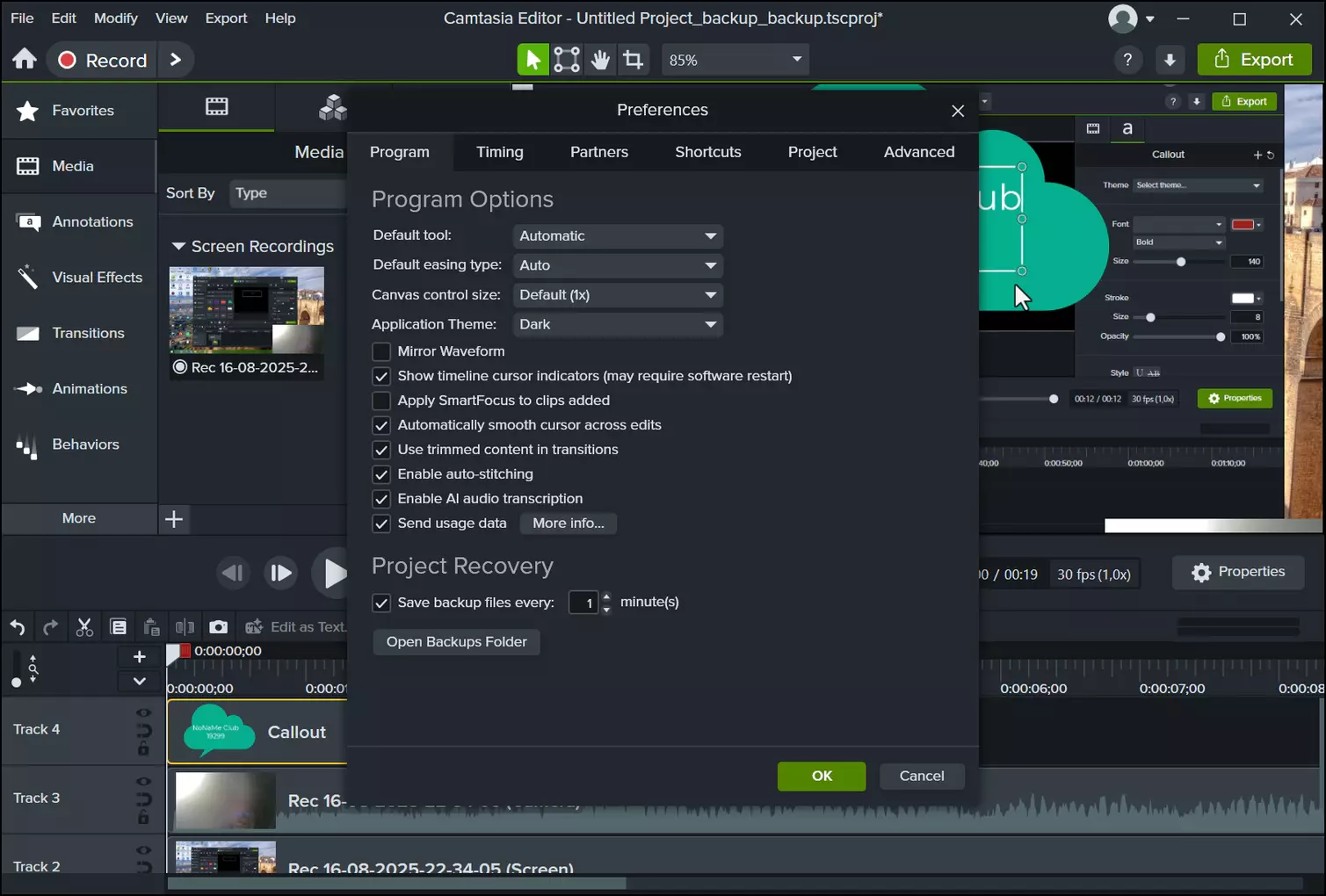Hide Track 4 with its eye icon
1326x896 pixels.
click(x=144, y=712)
